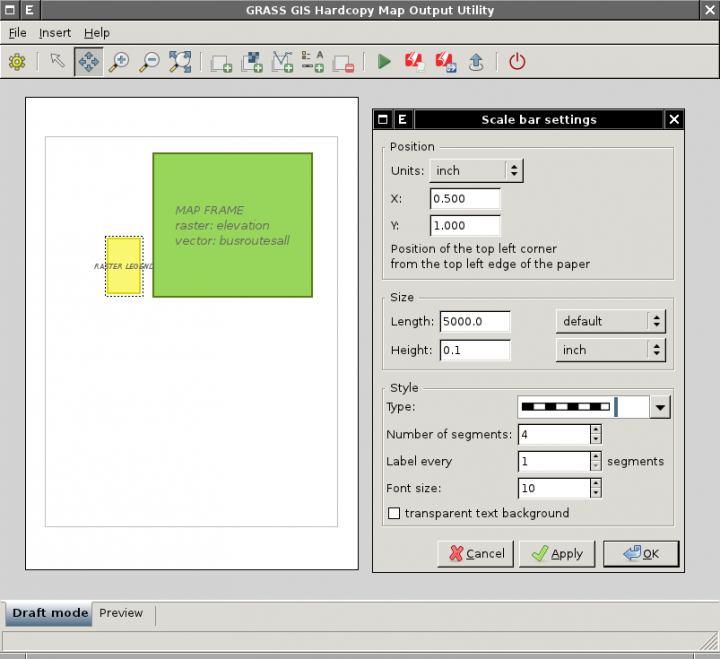Click the zoom in magnifier
The image size is (720, 659).
point(118,62)
